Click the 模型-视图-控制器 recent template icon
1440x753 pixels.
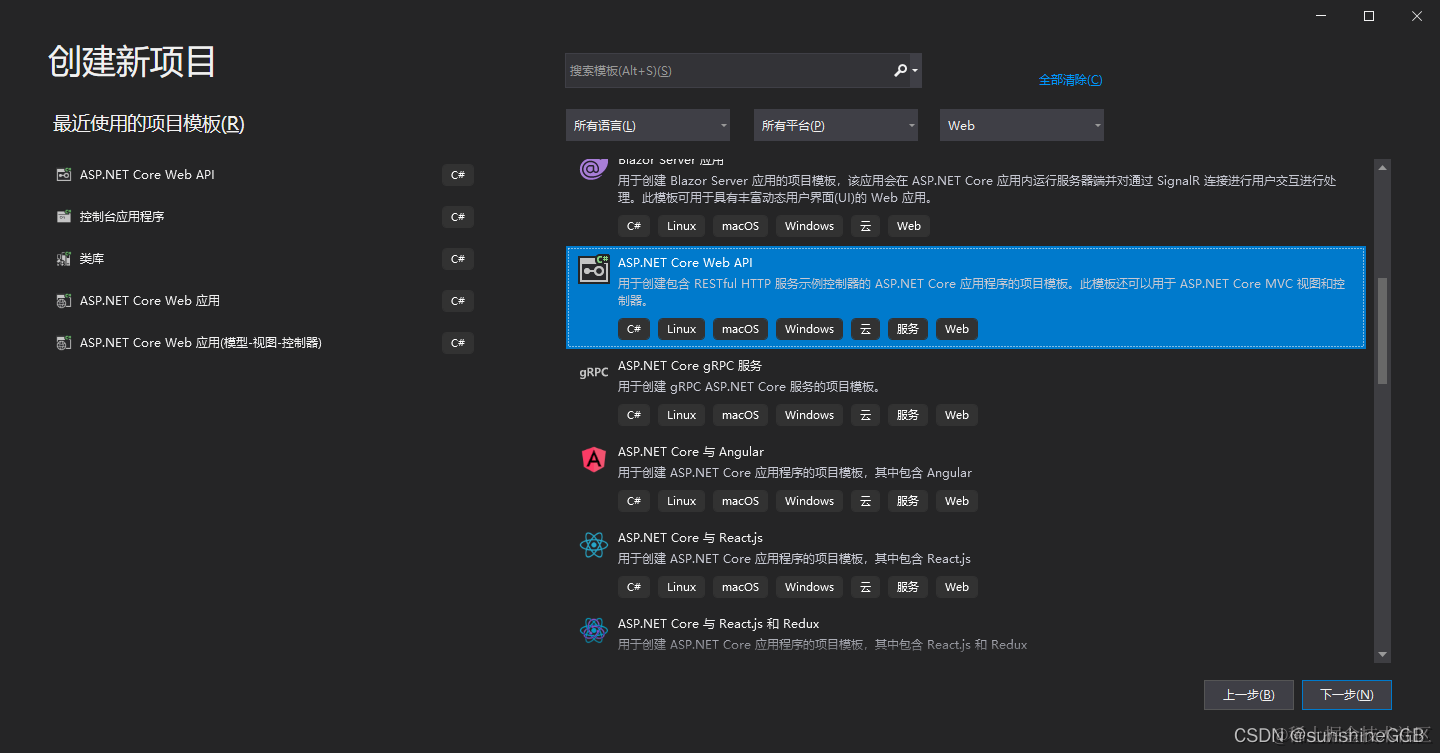pos(64,343)
